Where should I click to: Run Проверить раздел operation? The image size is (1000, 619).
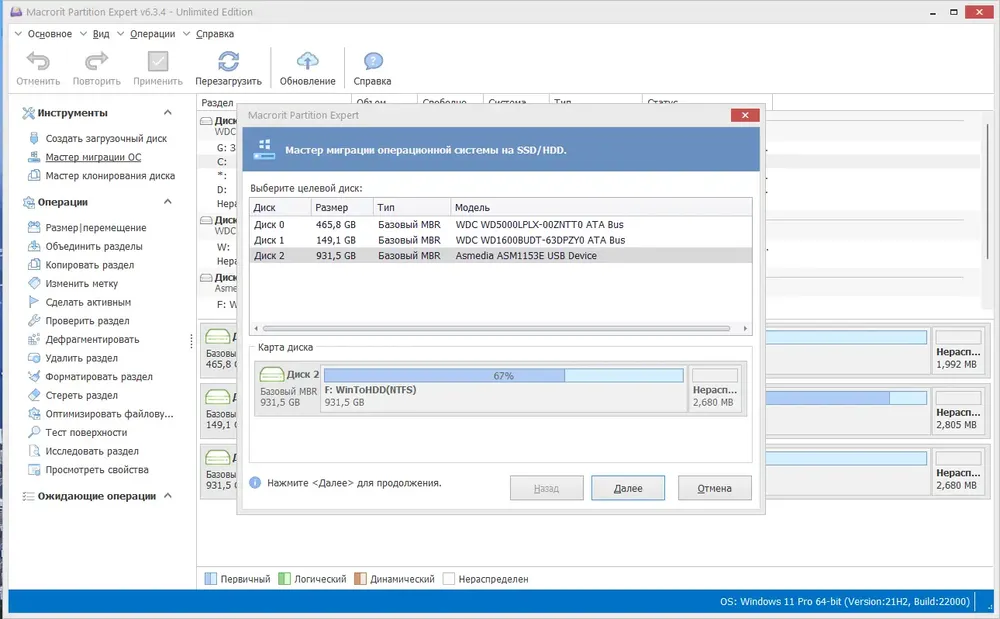tap(87, 321)
